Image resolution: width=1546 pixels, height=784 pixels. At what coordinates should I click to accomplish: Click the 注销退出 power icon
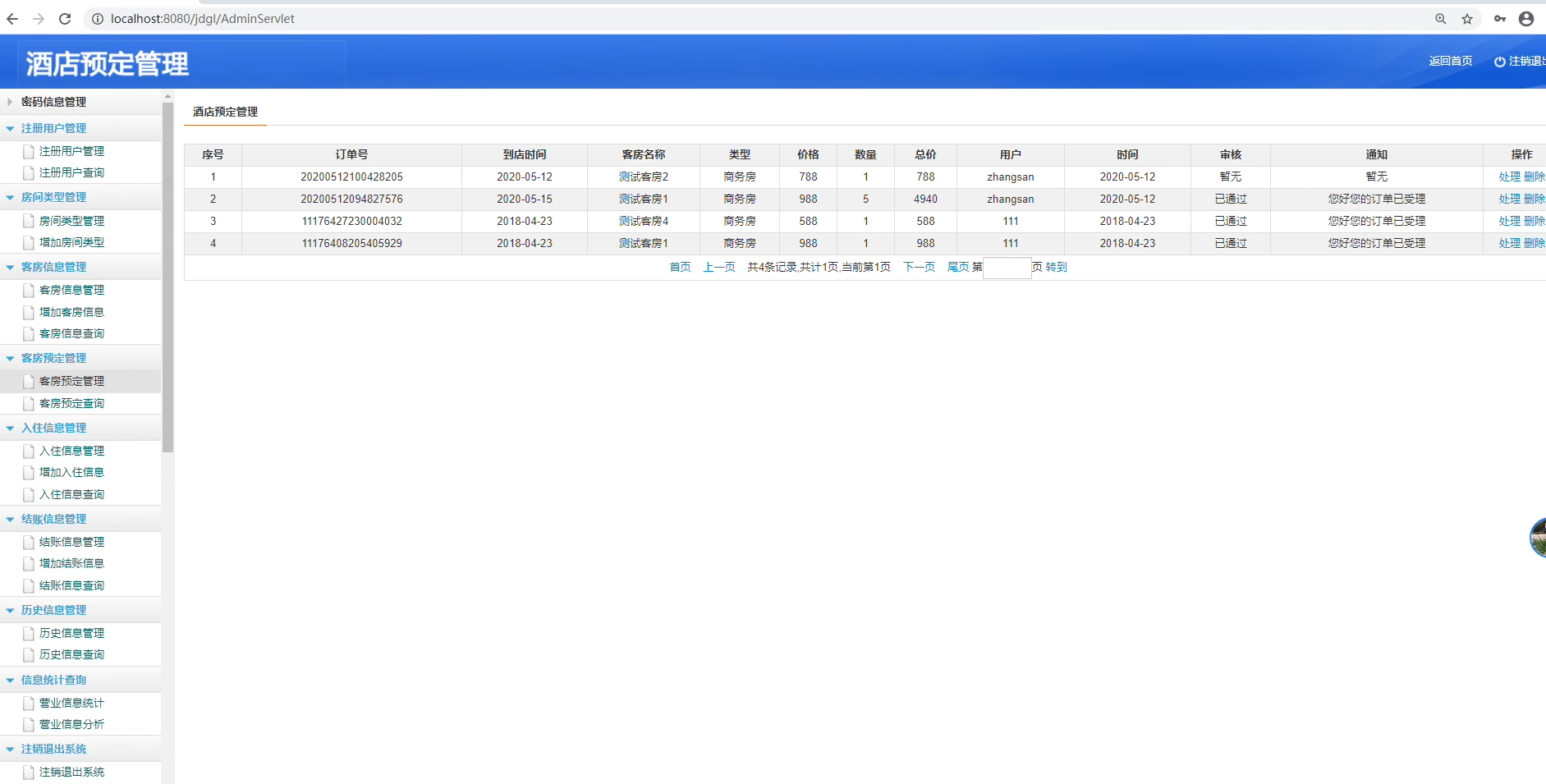point(1499,62)
